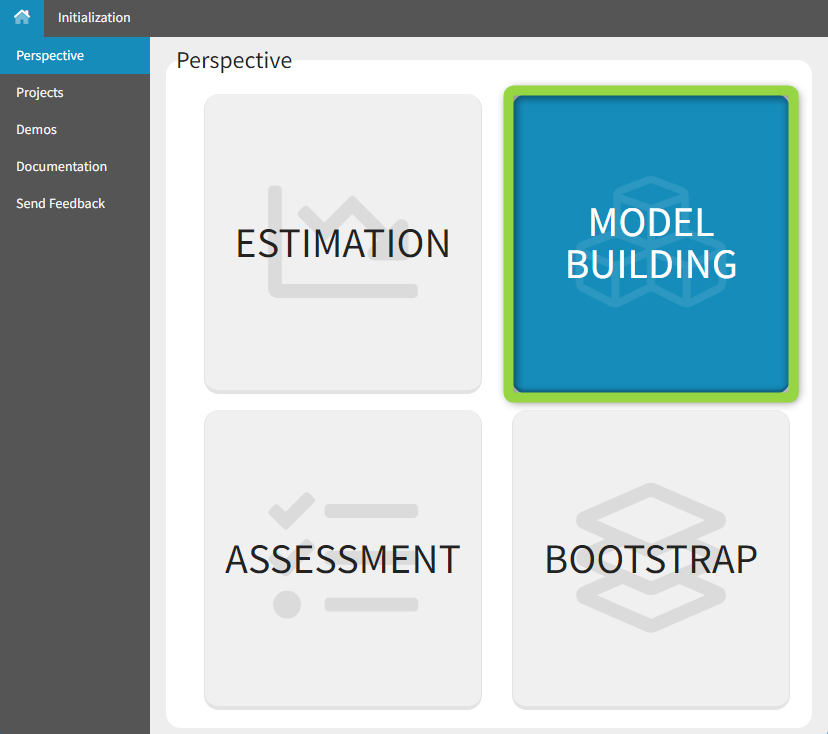Click the Home icon in top bar
828x734 pixels.
pyautogui.click(x=21, y=17)
